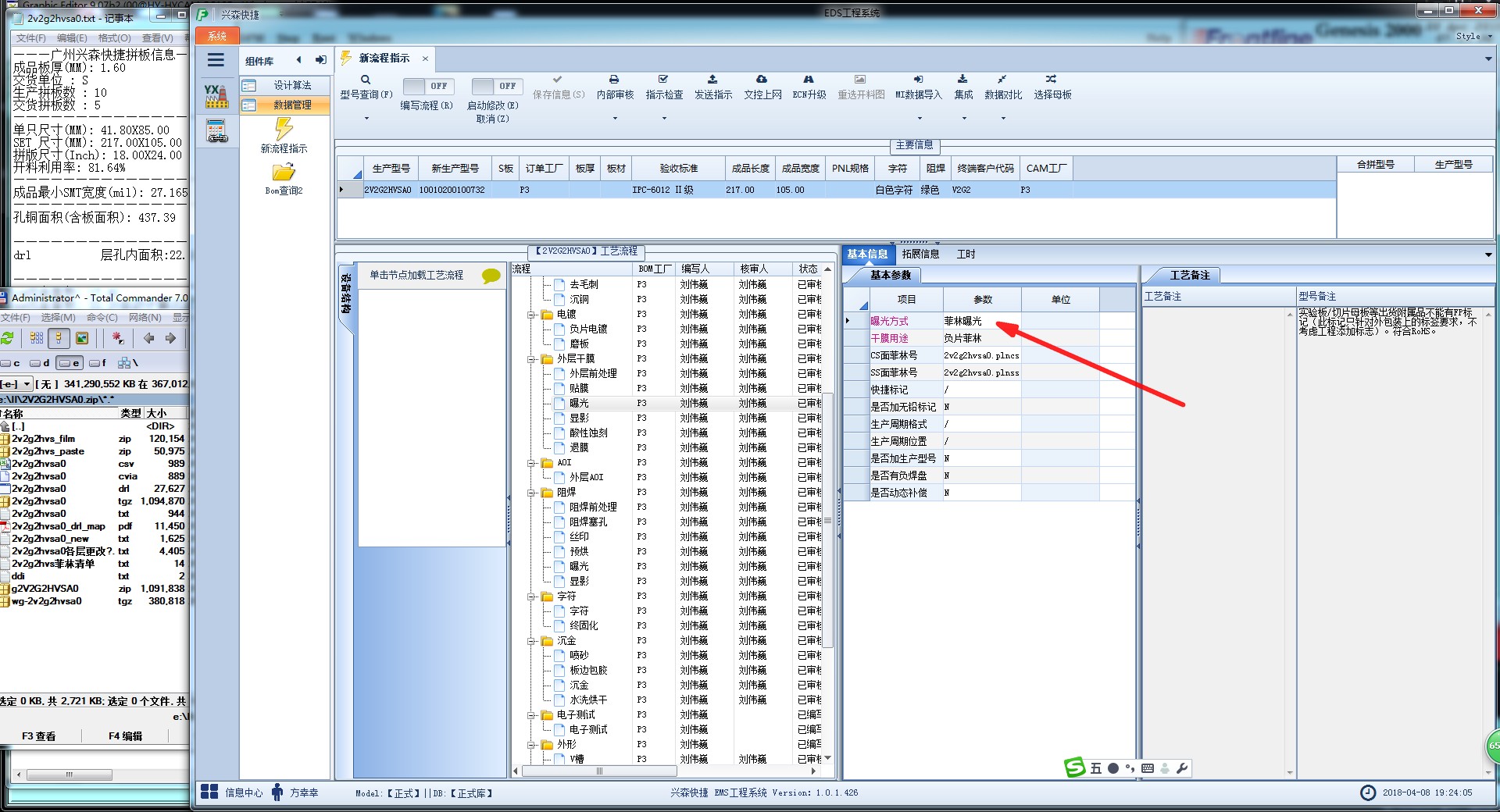Click the calculator-link icon in the sidebar
The width and height of the screenshot is (1500, 812).
[216, 131]
